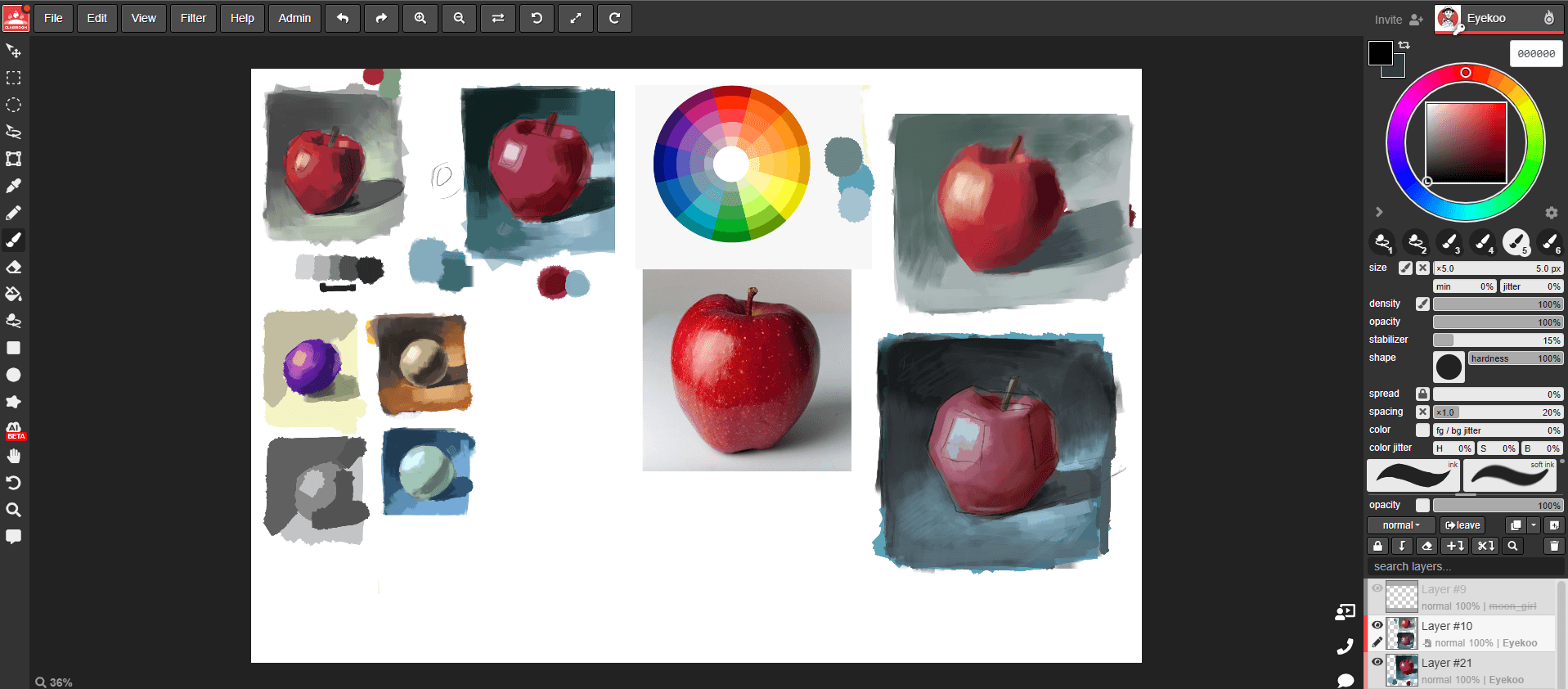Open the Filter menu

point(193,18)
